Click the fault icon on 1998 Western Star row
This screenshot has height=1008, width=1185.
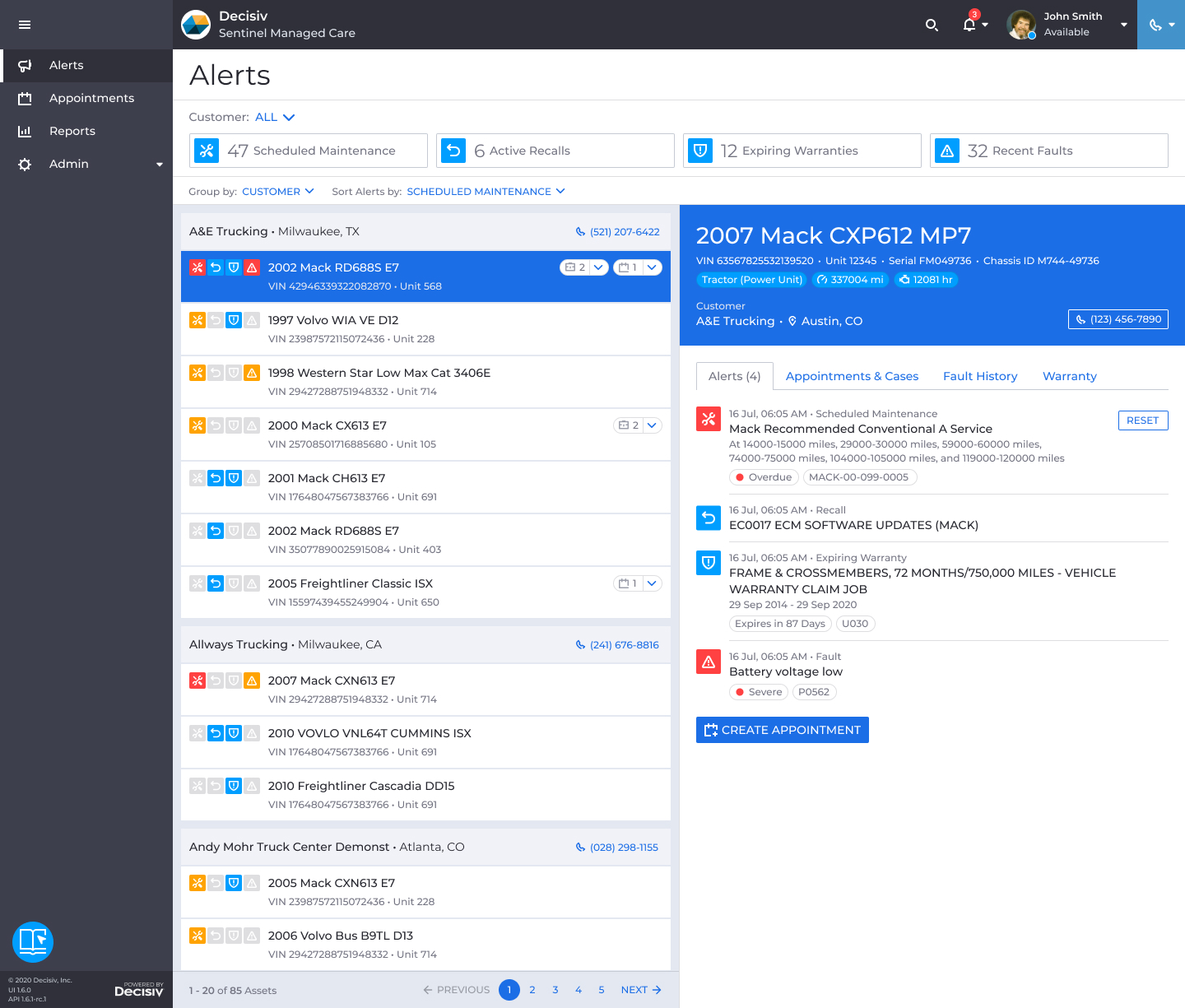252,373
